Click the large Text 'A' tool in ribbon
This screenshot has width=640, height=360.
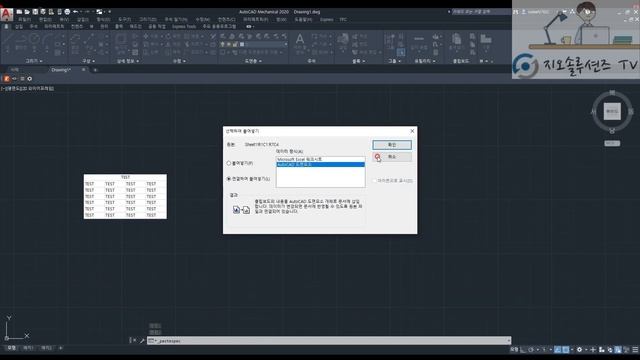[300, 40]
